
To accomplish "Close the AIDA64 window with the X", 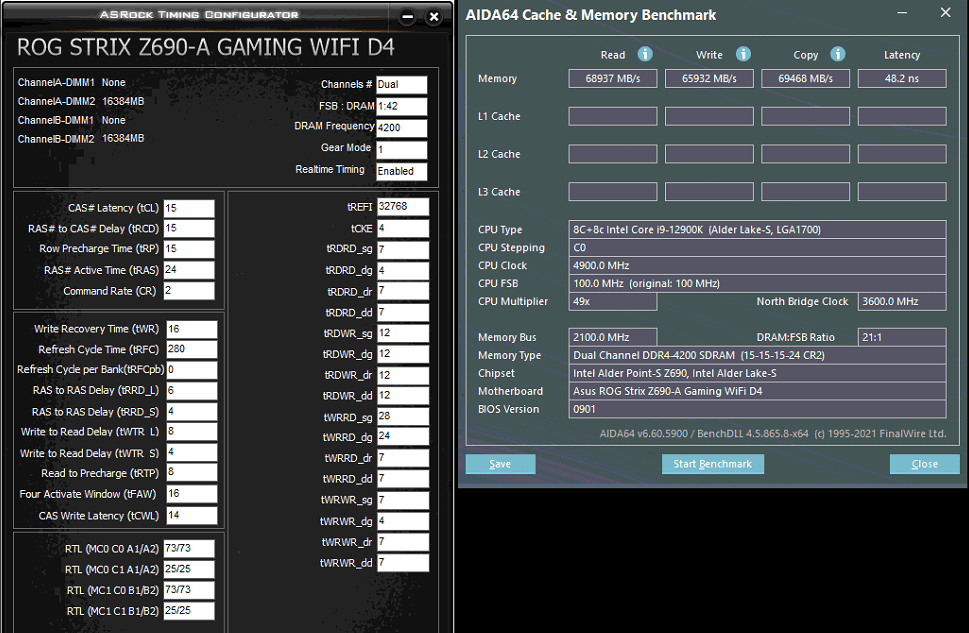I will click(x=945, y=13).
